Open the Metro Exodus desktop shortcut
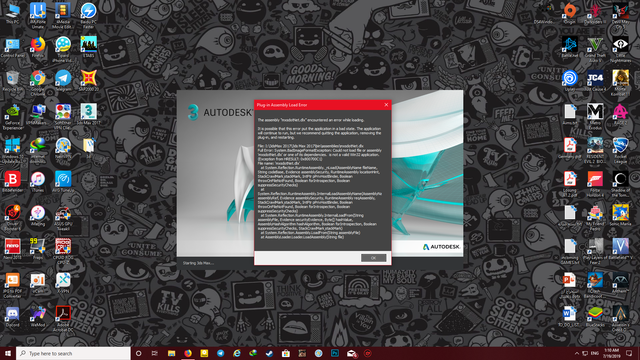The height and width of the screenshot is (360, 640). click(595, 117)
